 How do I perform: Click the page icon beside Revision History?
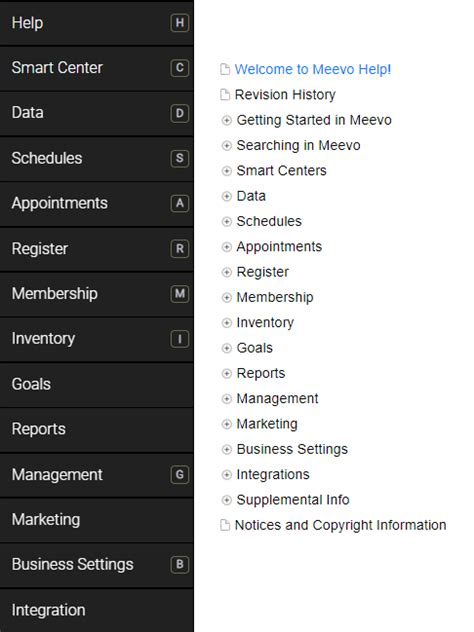coord(225,95)
